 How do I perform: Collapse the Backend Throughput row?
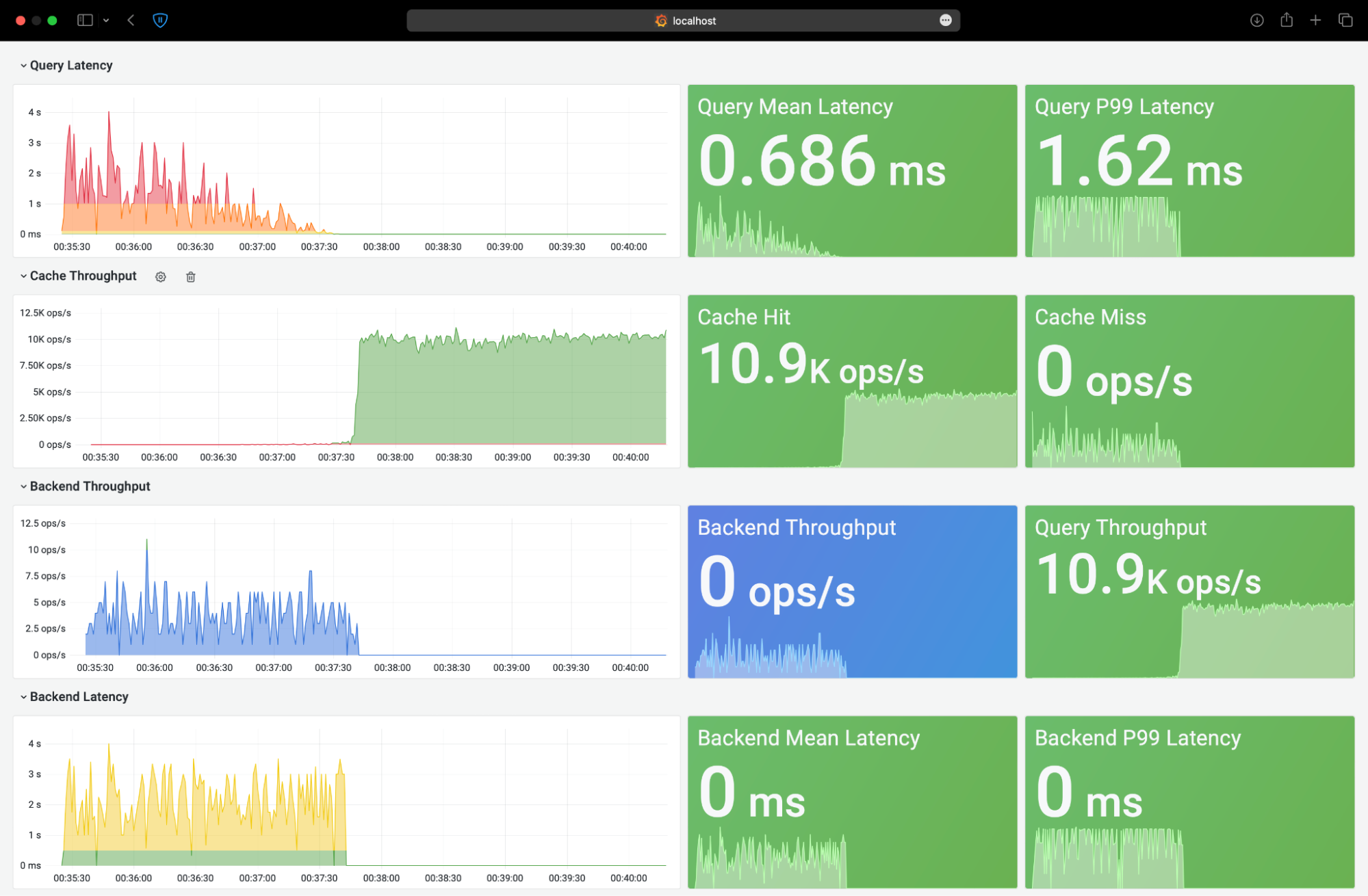[24, 486]
